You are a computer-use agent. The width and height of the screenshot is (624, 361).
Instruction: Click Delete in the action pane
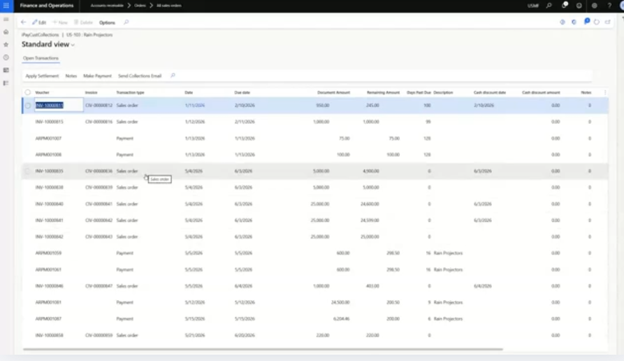(83, 22)
